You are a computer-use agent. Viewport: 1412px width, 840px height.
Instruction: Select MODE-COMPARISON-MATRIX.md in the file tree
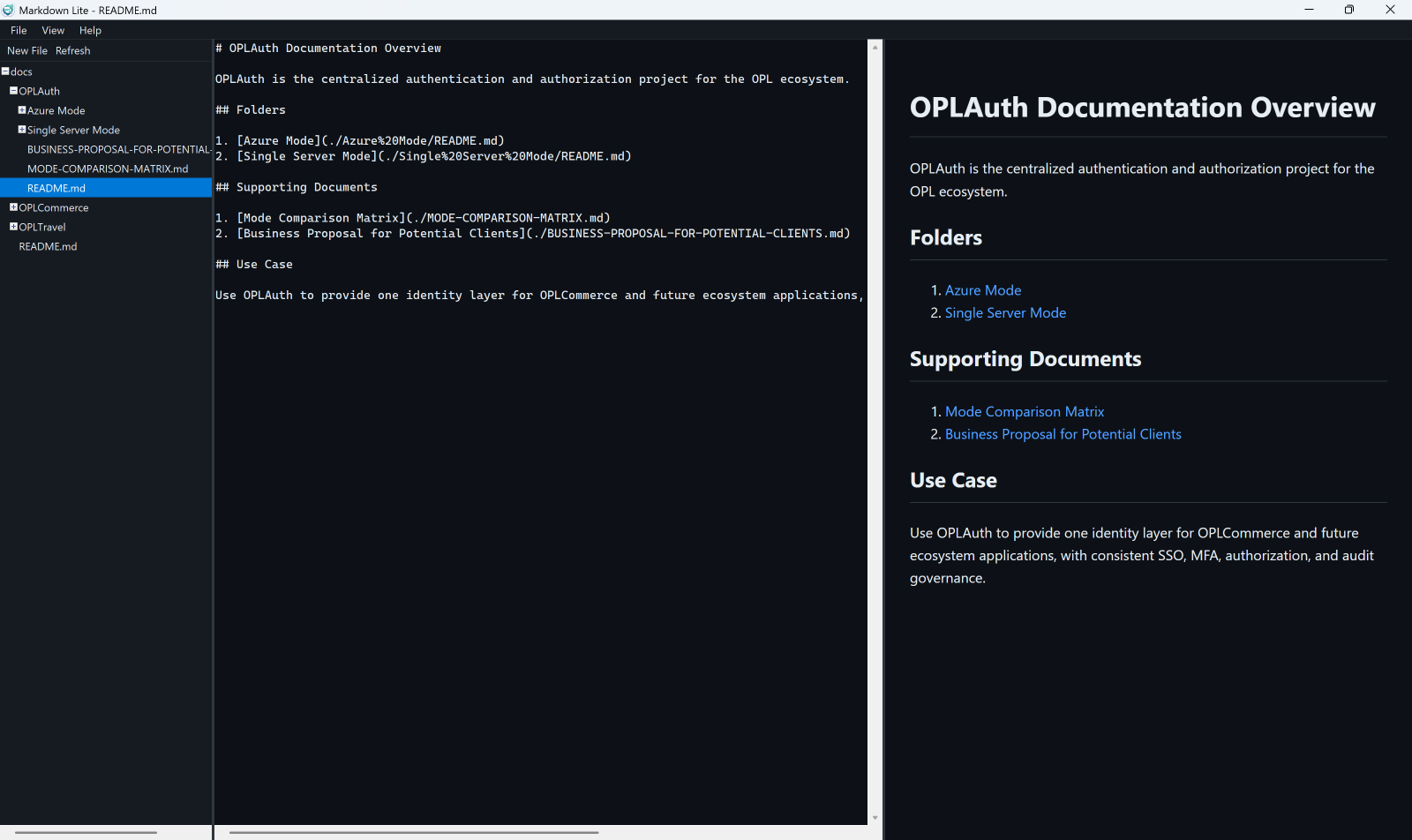tap(107, 169)
